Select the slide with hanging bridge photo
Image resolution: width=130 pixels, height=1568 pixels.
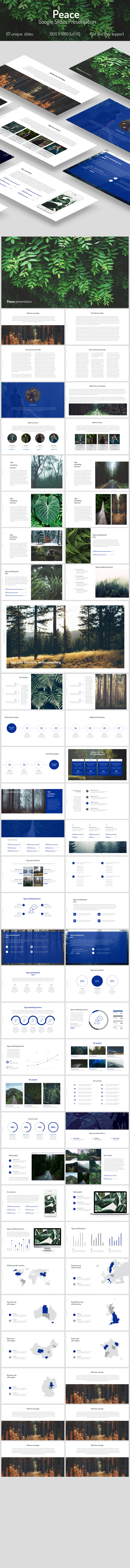97,509
